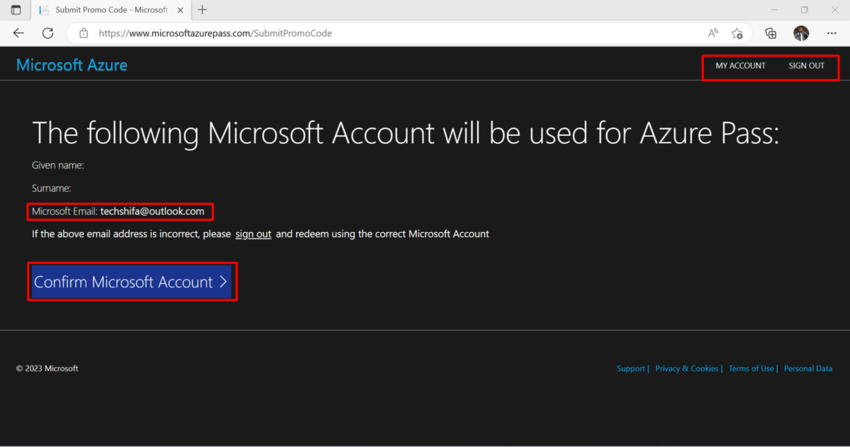Close the browser window

coord(835,10)
